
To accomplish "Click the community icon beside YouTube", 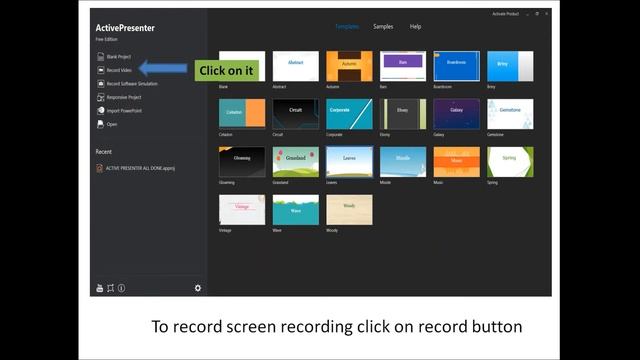I will click(110, 288).
